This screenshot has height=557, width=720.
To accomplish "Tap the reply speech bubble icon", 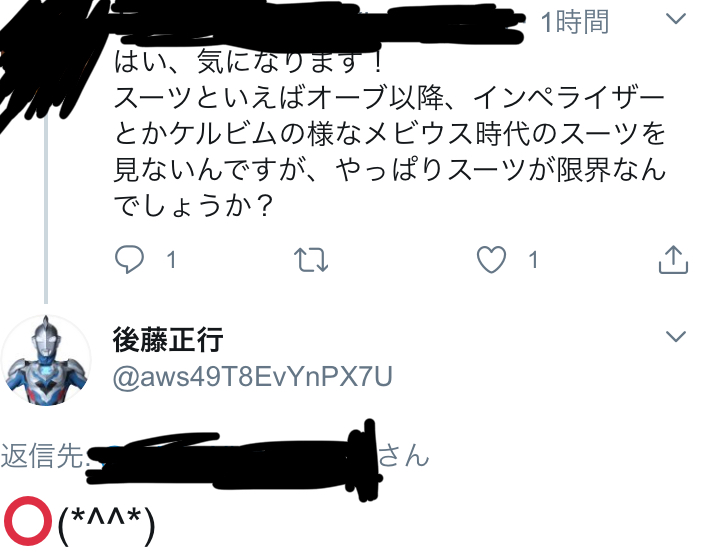I will pyautogui.click(x=129, y=259).
